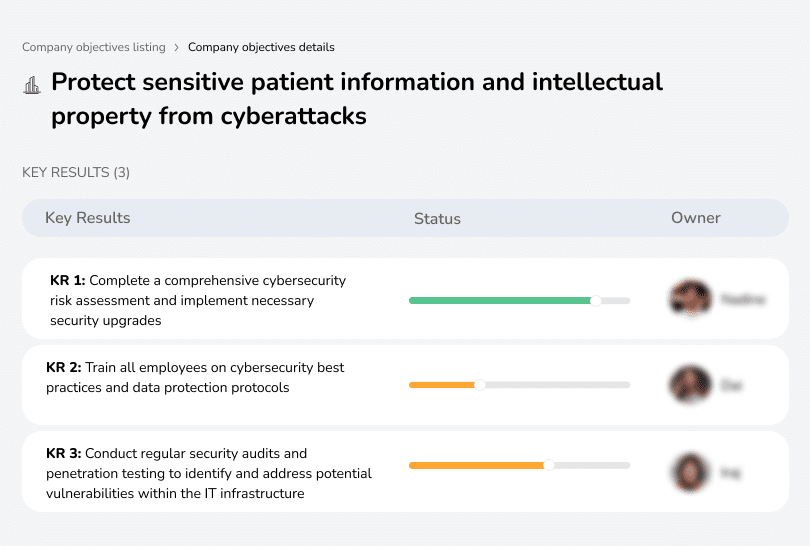
Task: Click the Company objectives details breadcrumb
Action: [261, 47]
